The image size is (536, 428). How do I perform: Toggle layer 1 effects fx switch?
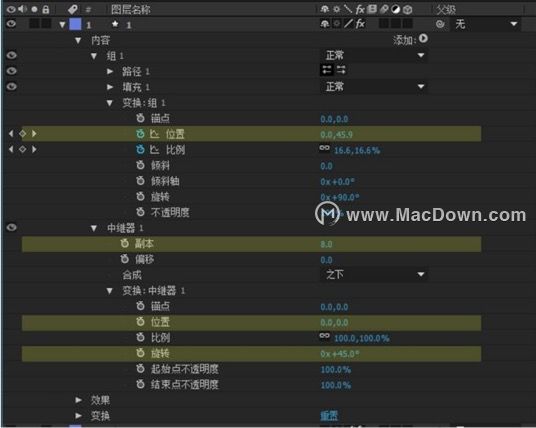(360, 24)
